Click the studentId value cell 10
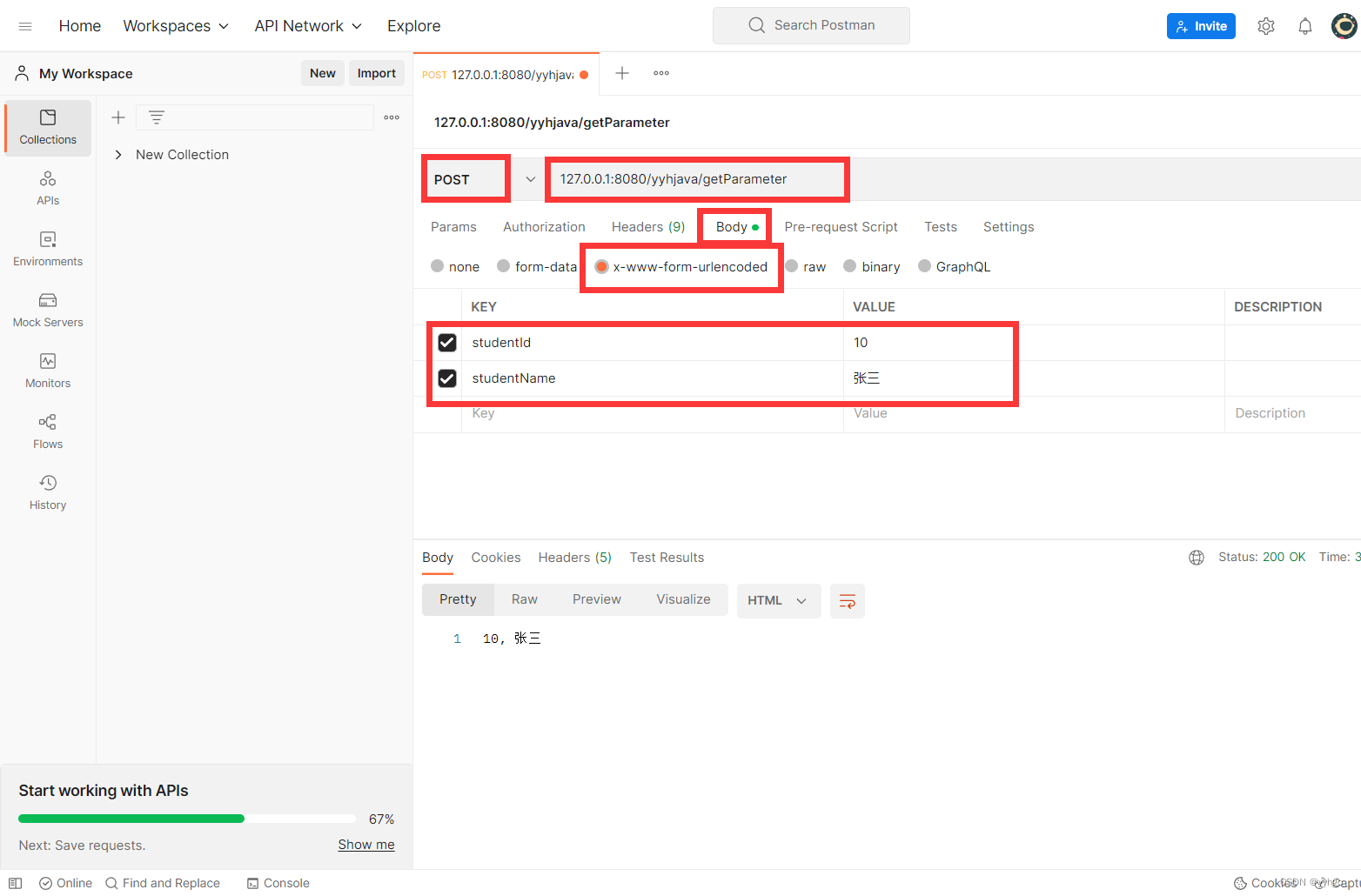Viewport: 1361px width, 896px height. coord(1034,343)
